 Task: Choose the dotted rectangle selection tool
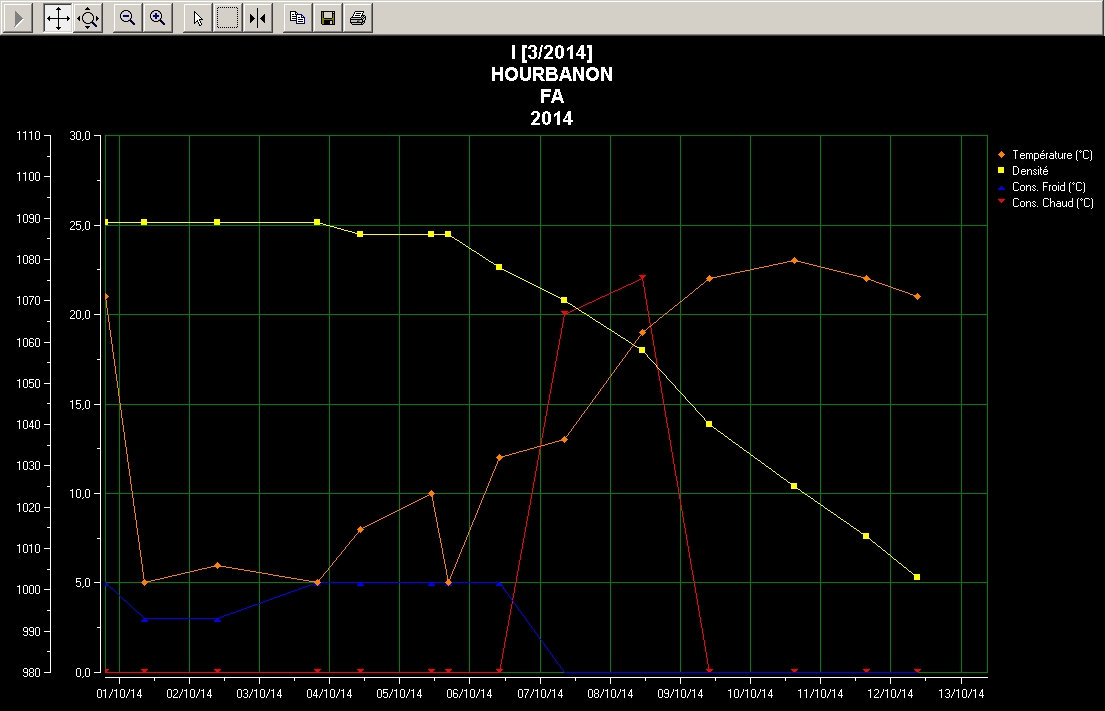[228, 17]
